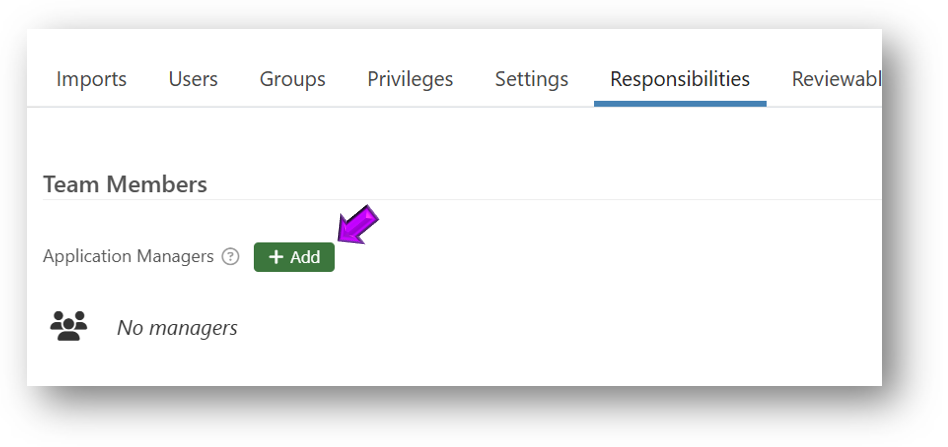Click the people group icon
948x447 pixels.
pos(69,326)
